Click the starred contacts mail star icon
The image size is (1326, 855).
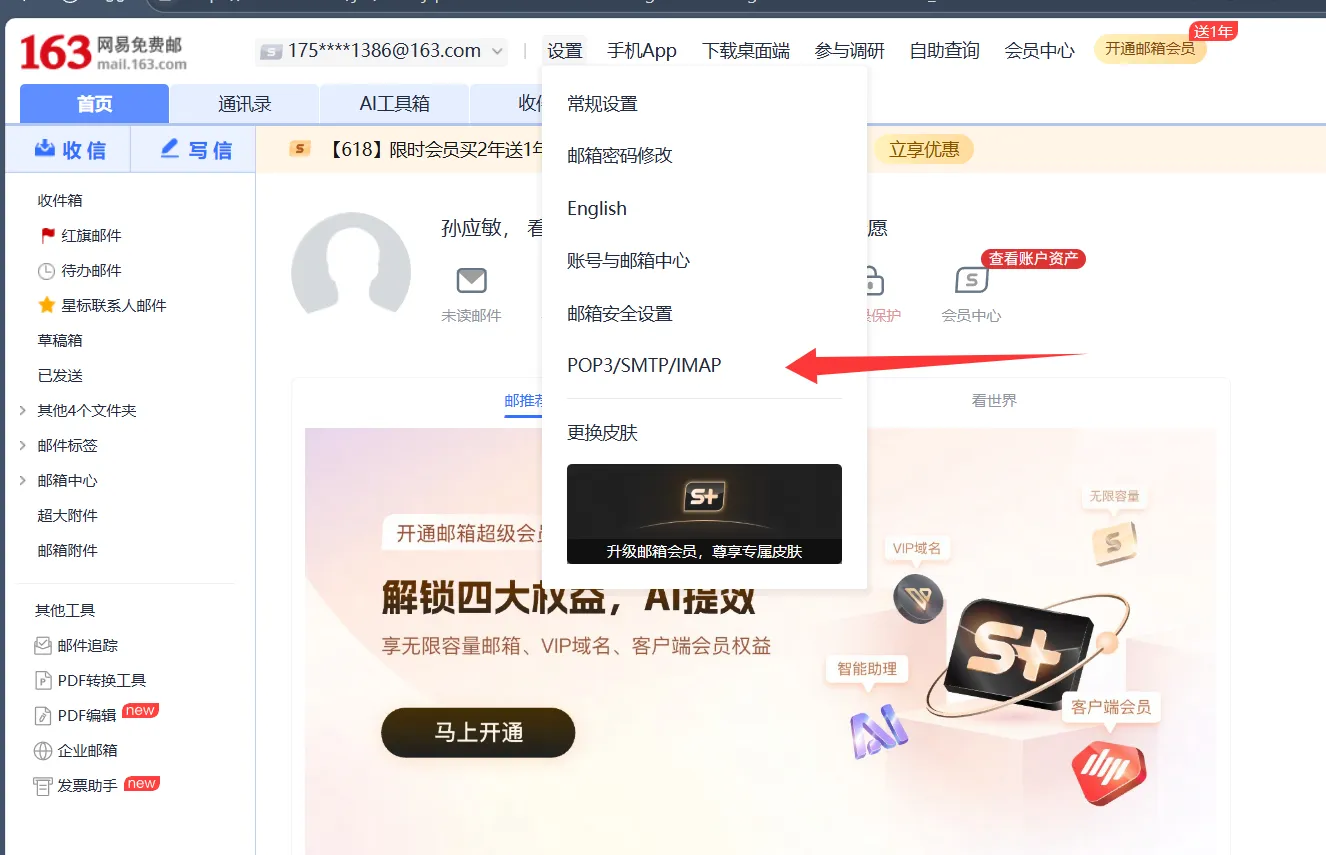(46, 306)
